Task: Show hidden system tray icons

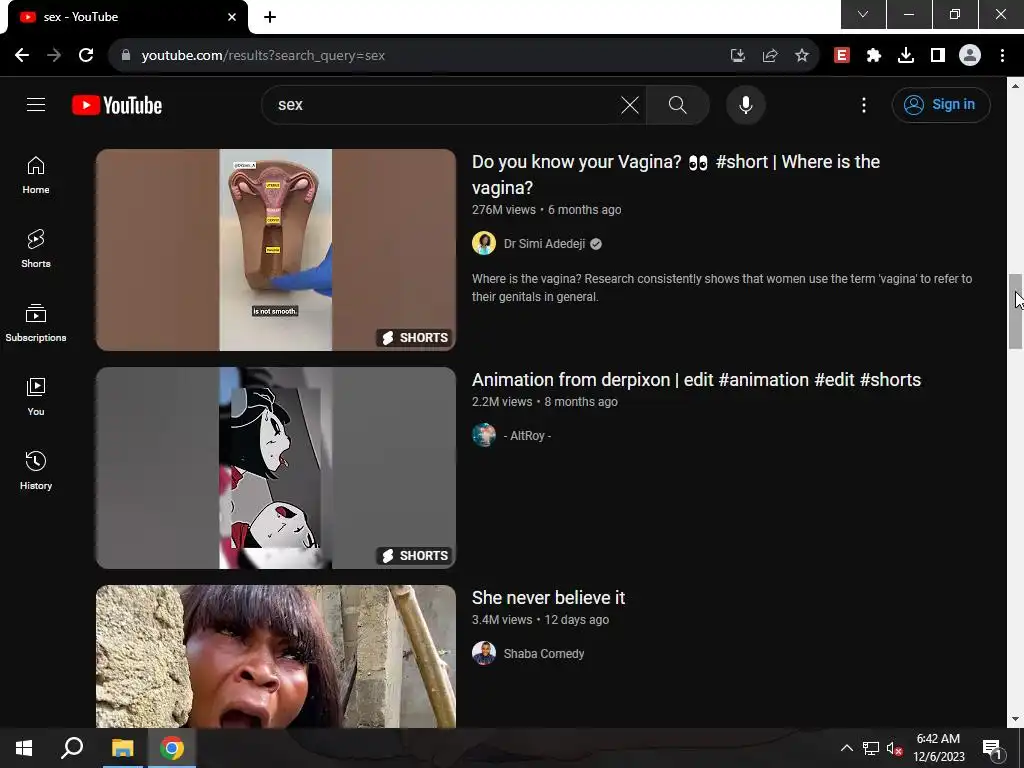Action: [x=846, y=748]
